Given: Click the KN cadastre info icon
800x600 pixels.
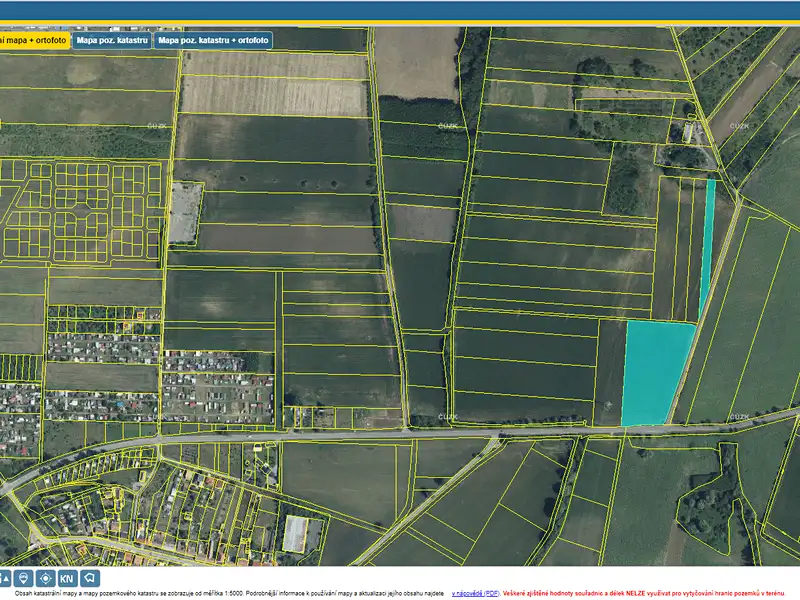Looking at the screenshot, I should tap(67, 578).
